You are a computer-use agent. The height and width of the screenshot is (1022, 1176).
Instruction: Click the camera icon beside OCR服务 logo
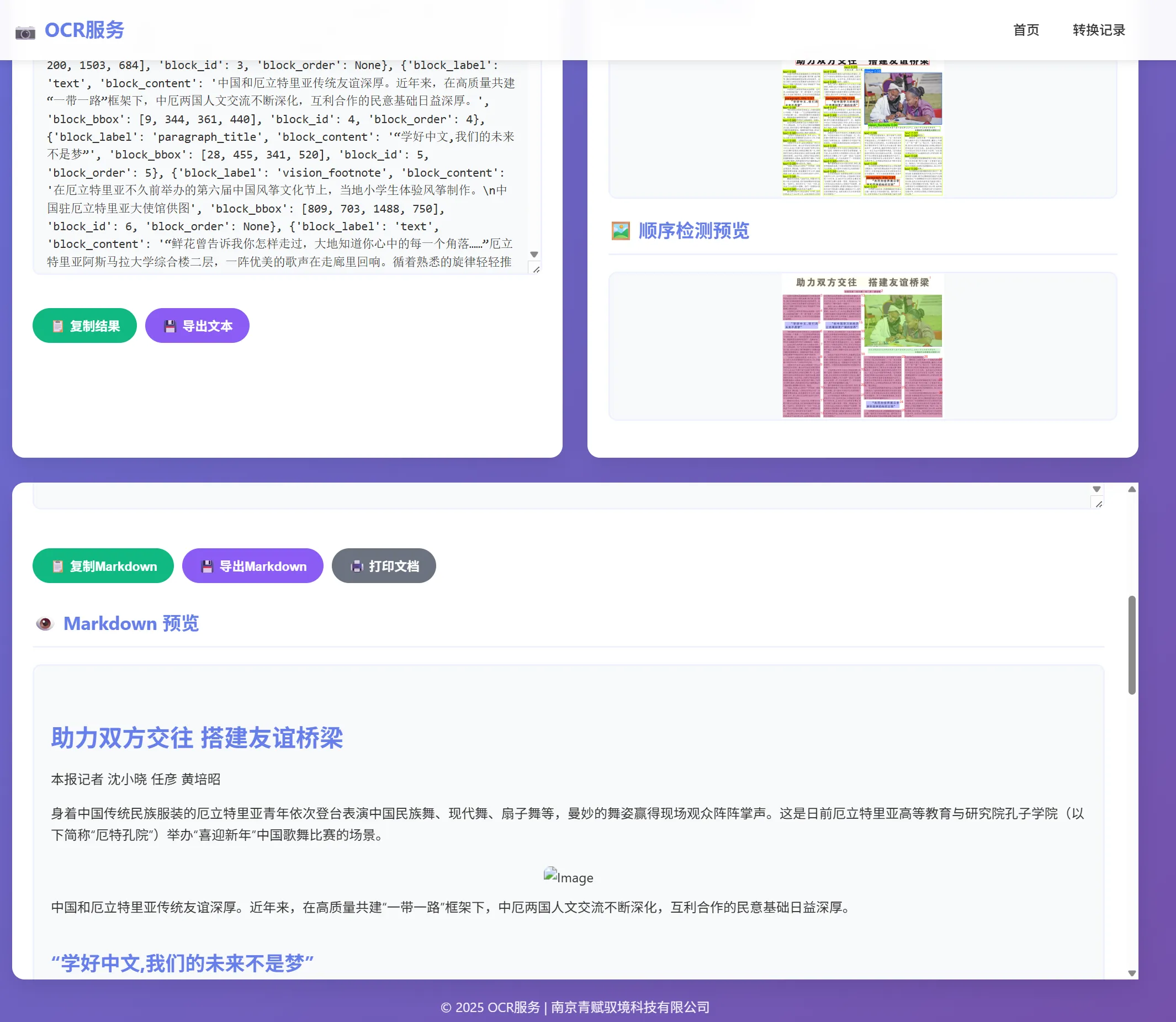(x=25, y=33)
